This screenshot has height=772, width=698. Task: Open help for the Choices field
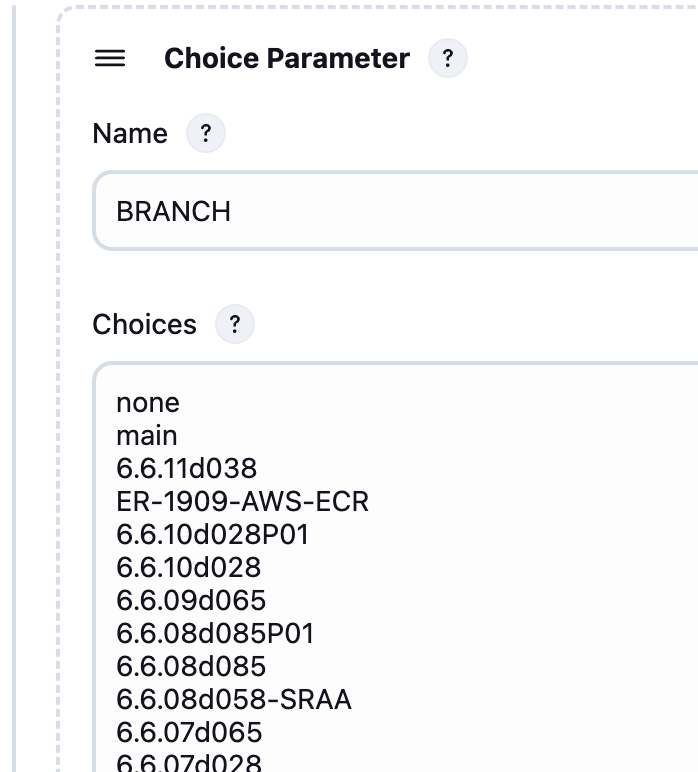(234, 325)
